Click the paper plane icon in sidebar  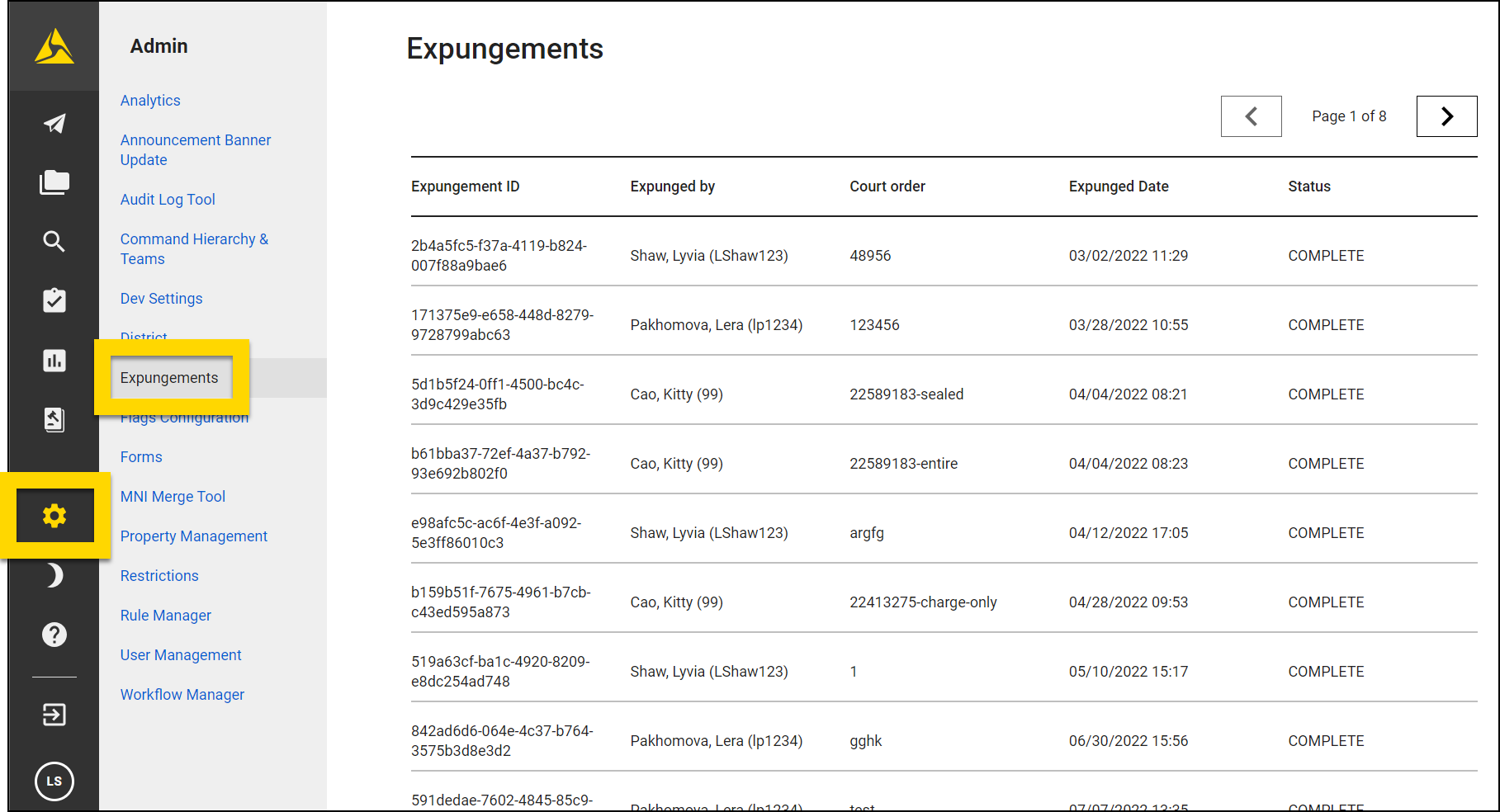[x=54, y=124]
